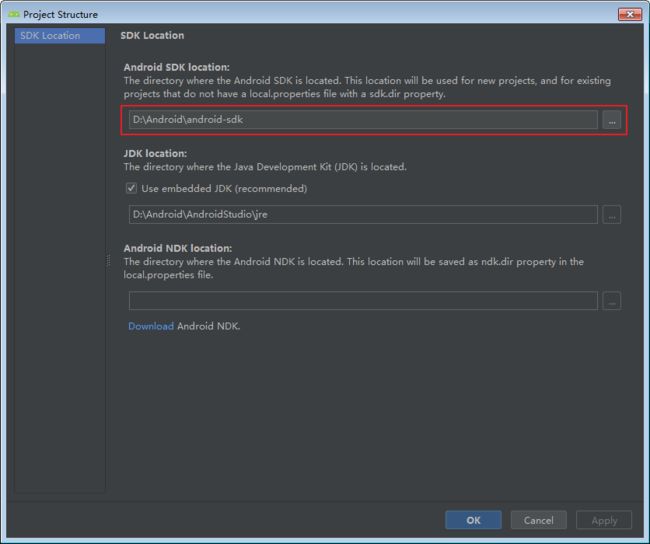Click the Android Studio icon in the title bar

[x=14, y=15]
